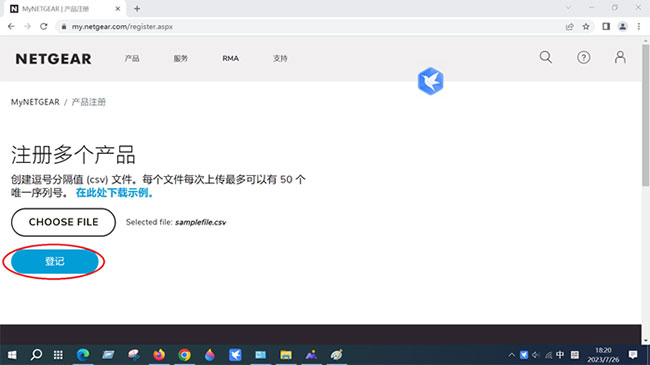Close the MyNETGEAR browser tab
This screenshot has height=365, width=650.
[118, 9]
